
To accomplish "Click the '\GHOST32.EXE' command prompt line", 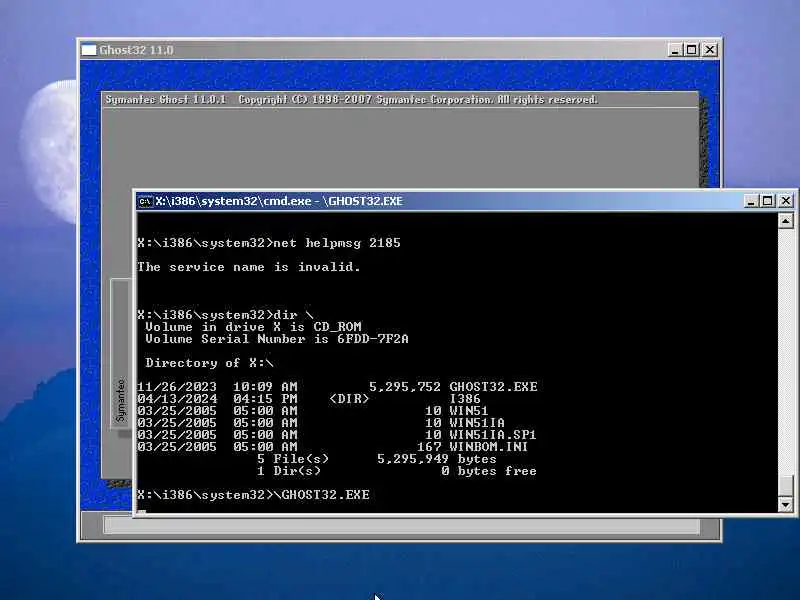I will [254, 495].
